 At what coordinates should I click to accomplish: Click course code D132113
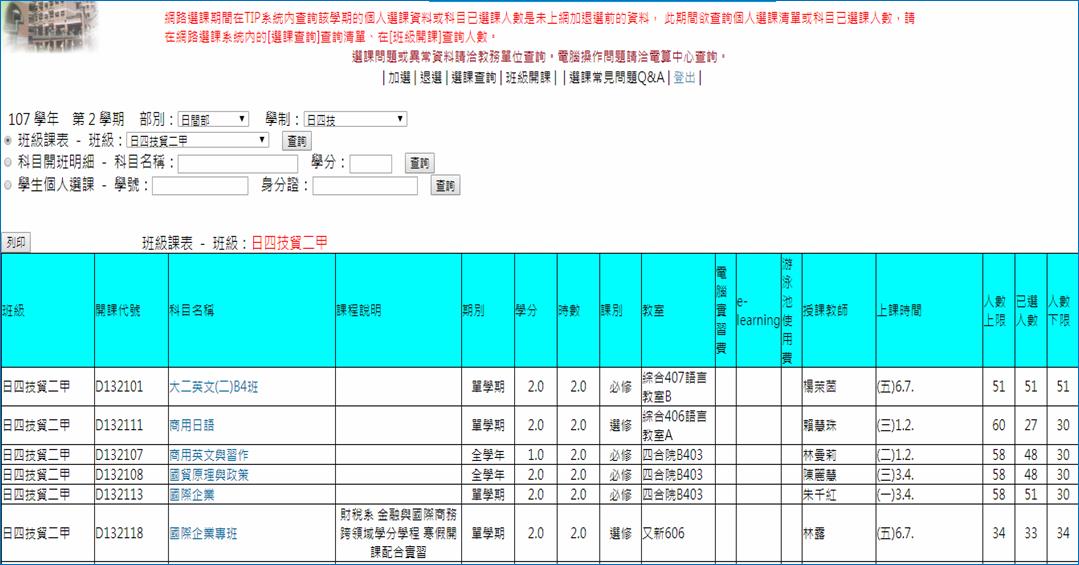120,495
